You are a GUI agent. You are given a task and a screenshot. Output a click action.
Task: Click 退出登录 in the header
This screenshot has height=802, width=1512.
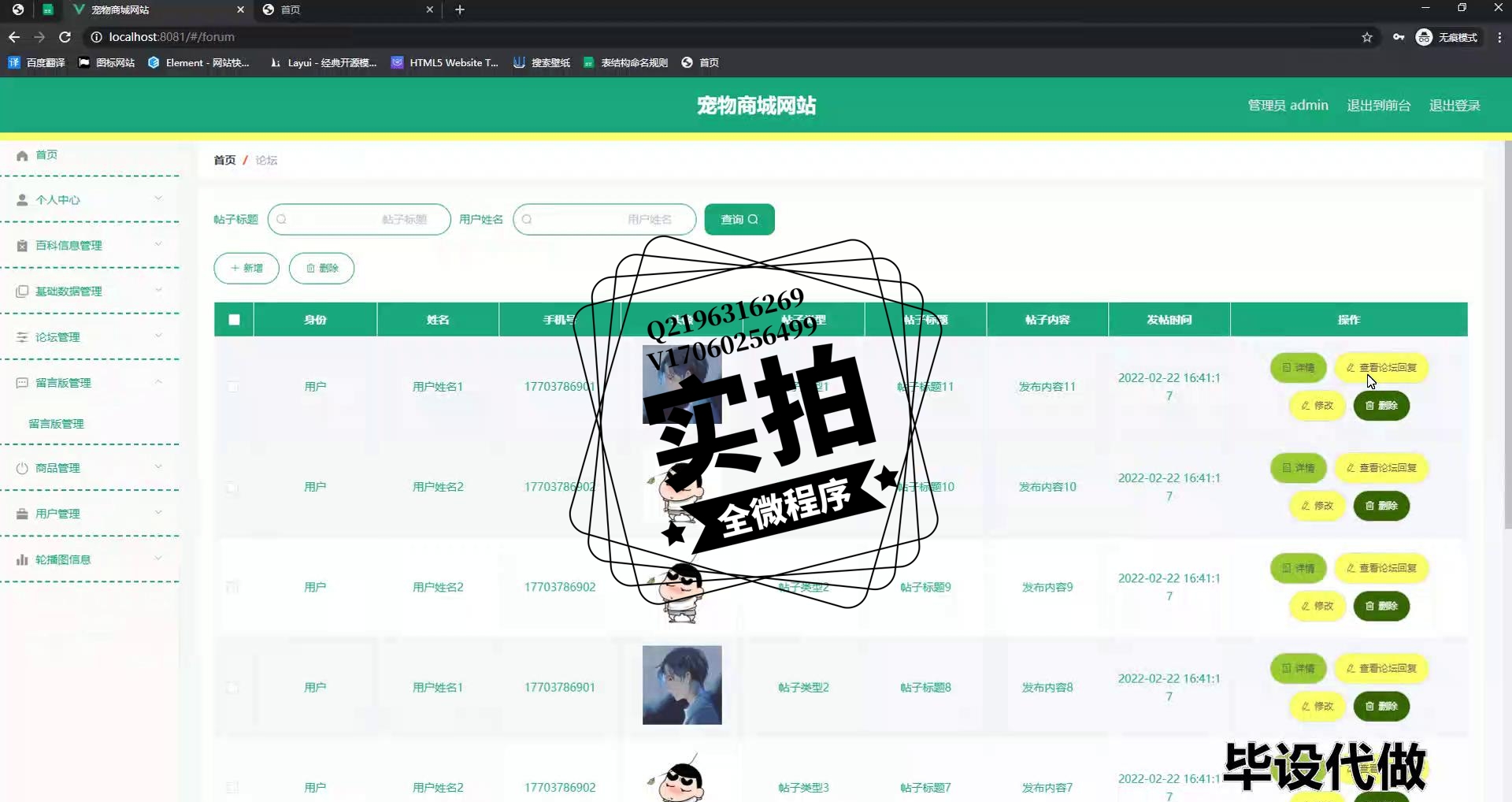(x=1455, y=106)
